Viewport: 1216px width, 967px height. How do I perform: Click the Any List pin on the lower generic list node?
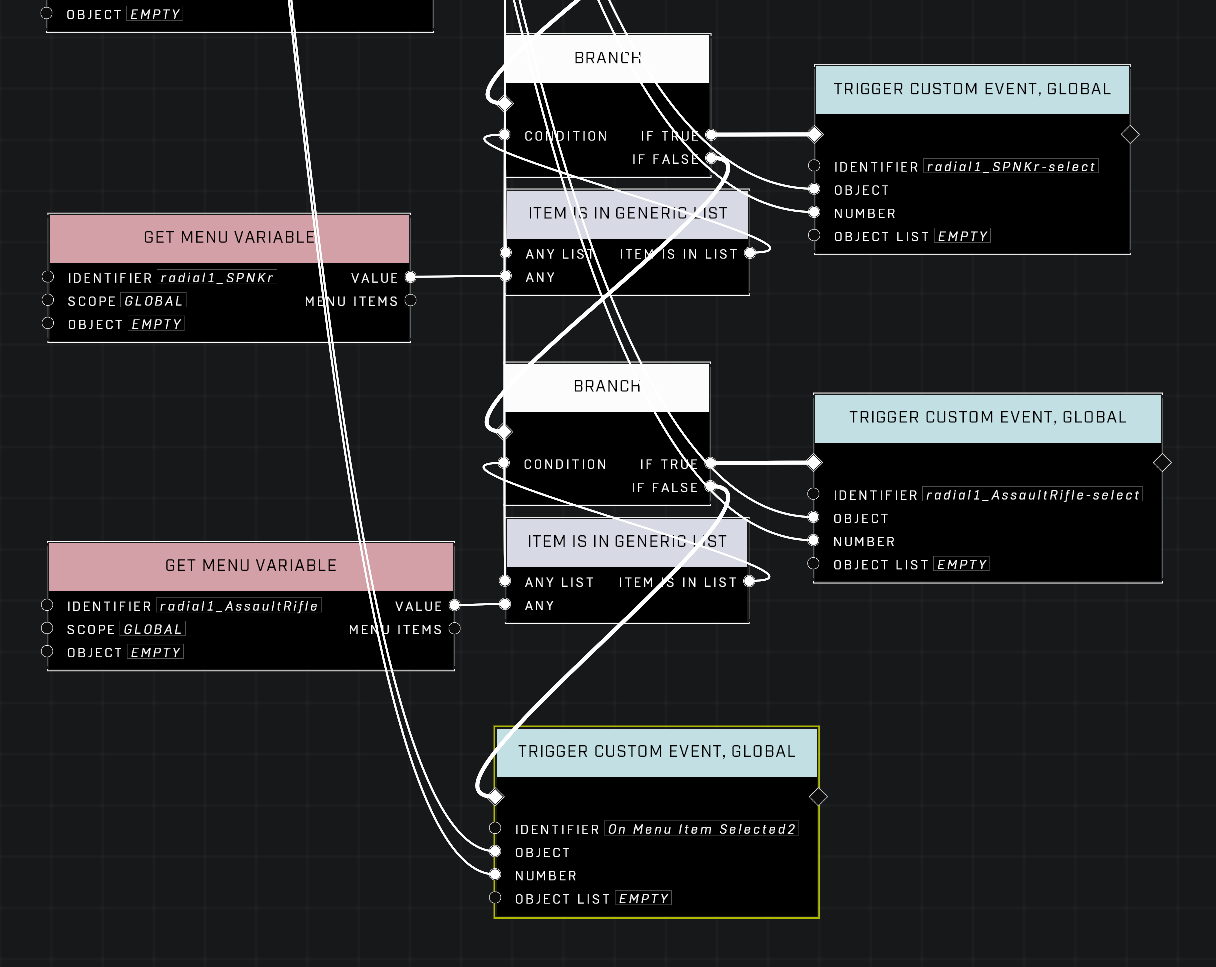coord(506,581)
